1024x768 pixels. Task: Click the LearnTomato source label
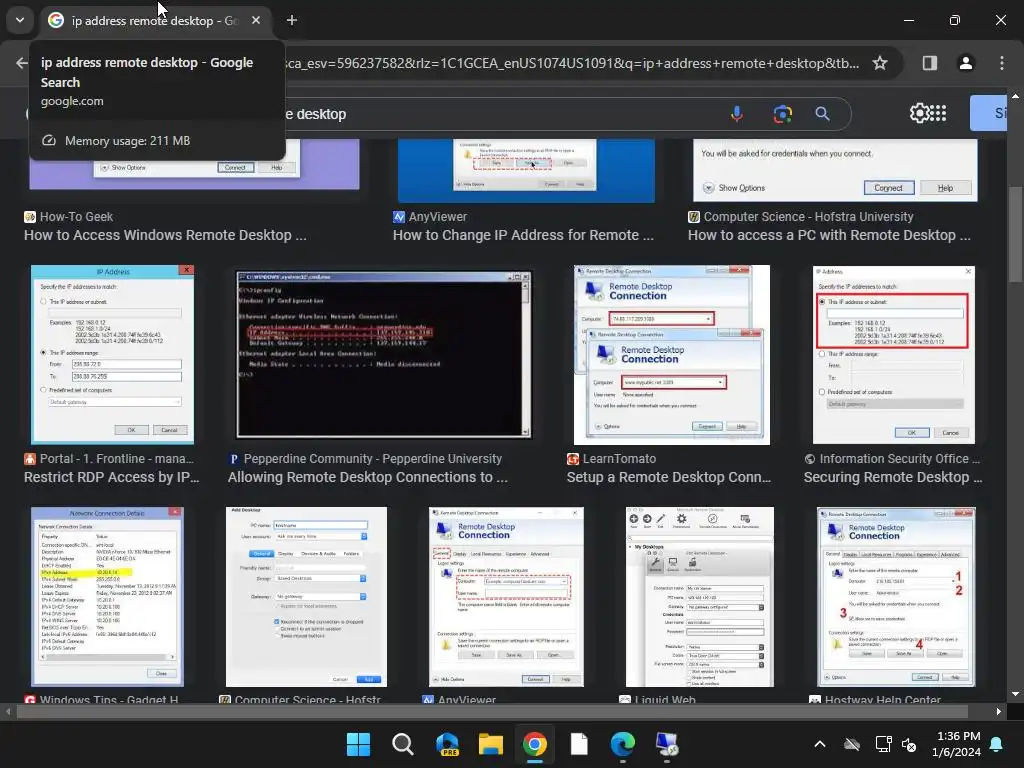(619, 459)
